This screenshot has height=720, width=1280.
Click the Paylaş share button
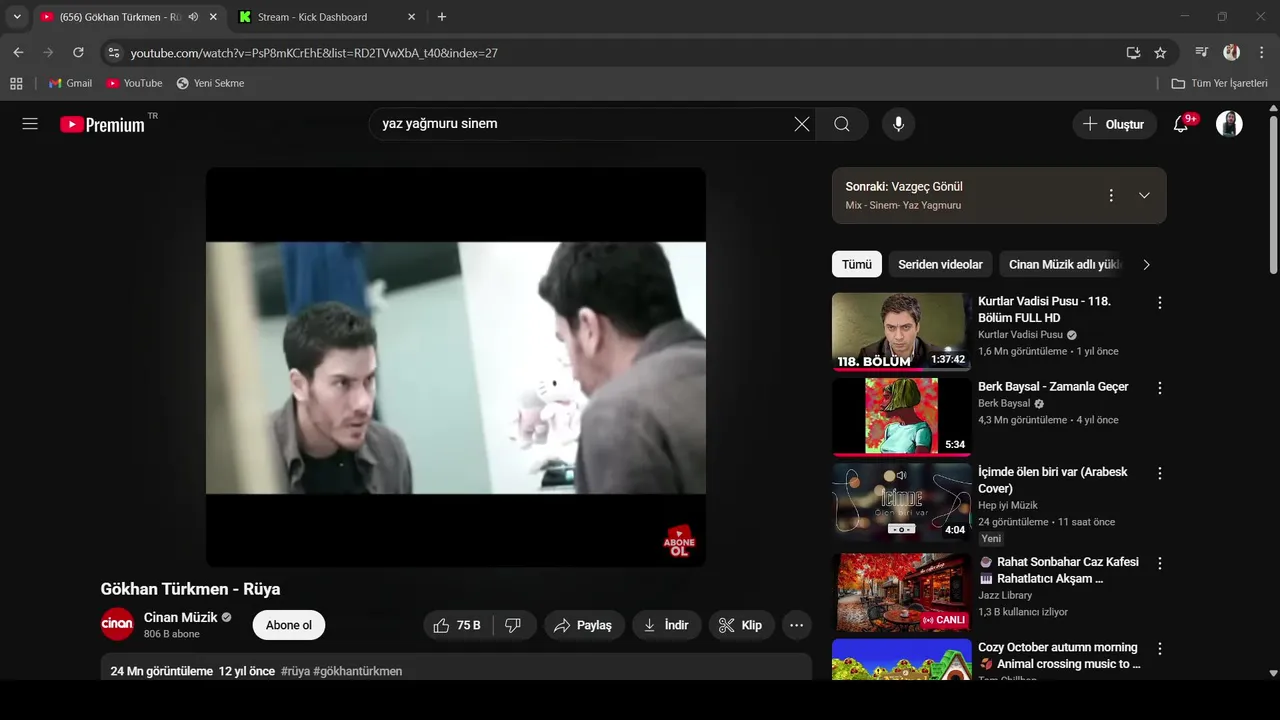[585, 625]
